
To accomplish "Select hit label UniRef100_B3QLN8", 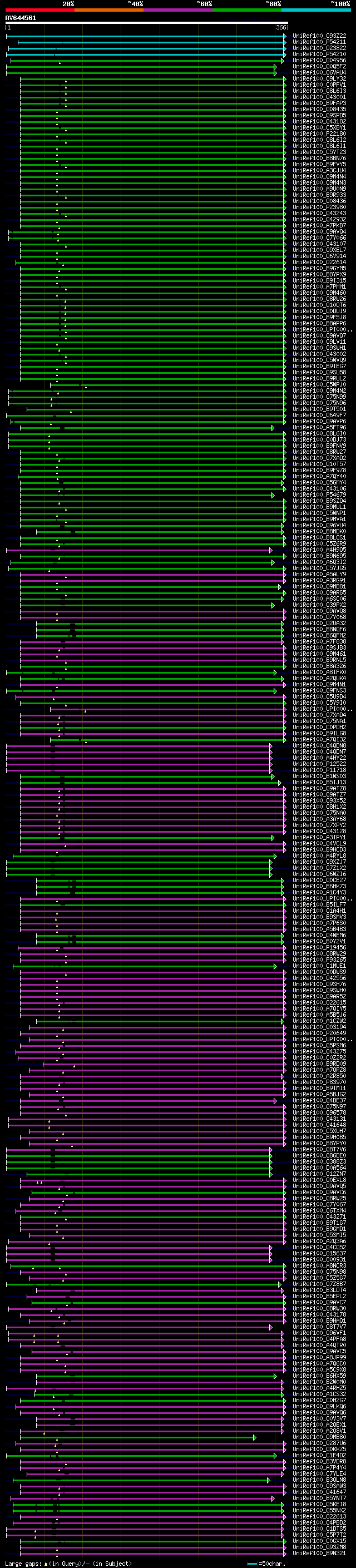I will click(x=319, y=1479).
